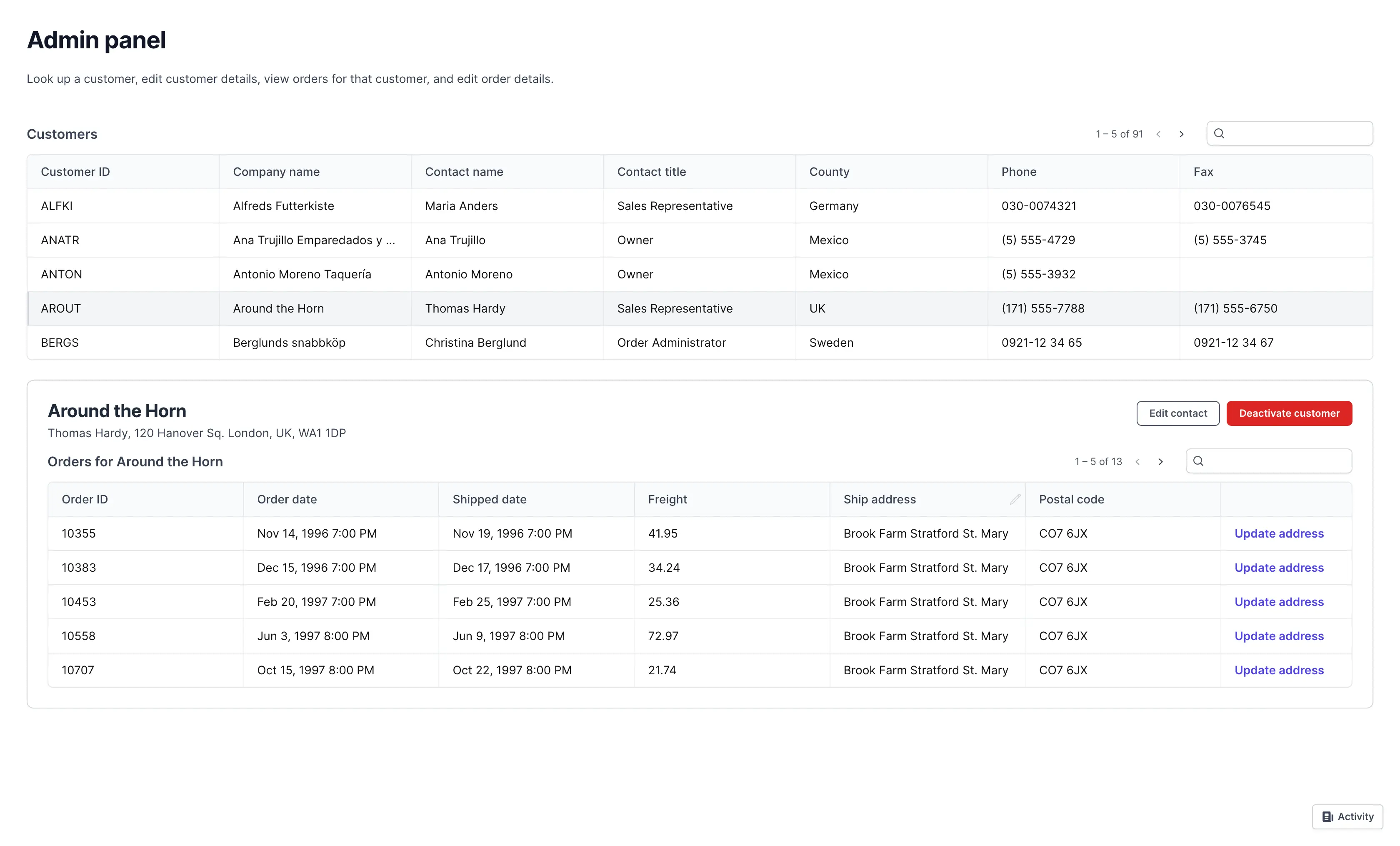Image resolution: width=1400 pixels, height=846 pixels.
Task: Click the Order date column header
Action: tap(341, 499)
